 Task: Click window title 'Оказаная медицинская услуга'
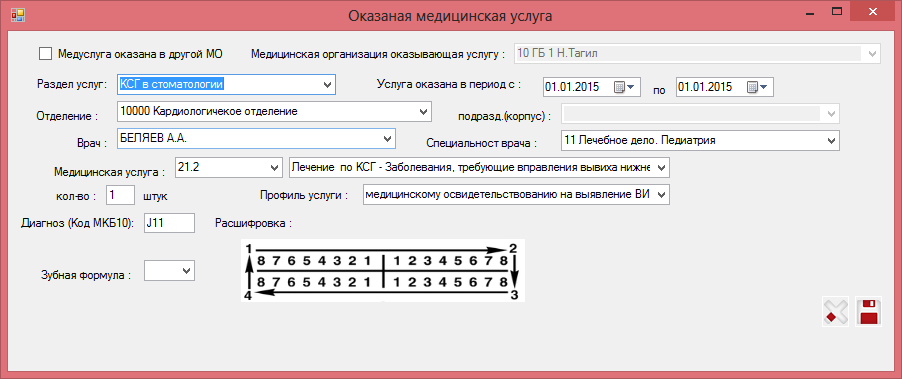(450, 16)
